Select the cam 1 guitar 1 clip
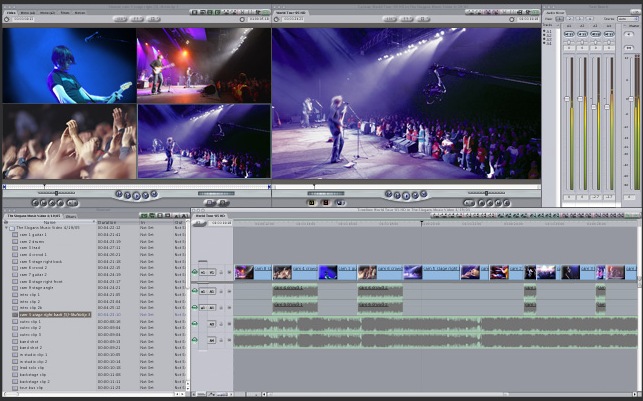 coord(30,233)
